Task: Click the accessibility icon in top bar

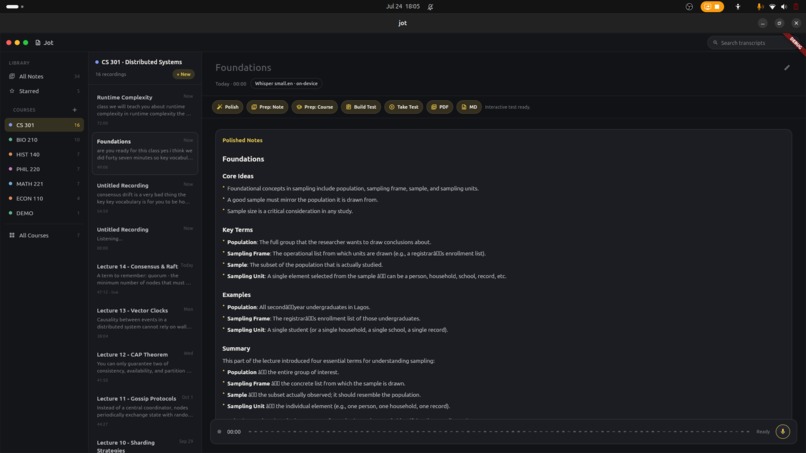Action: 738,7
